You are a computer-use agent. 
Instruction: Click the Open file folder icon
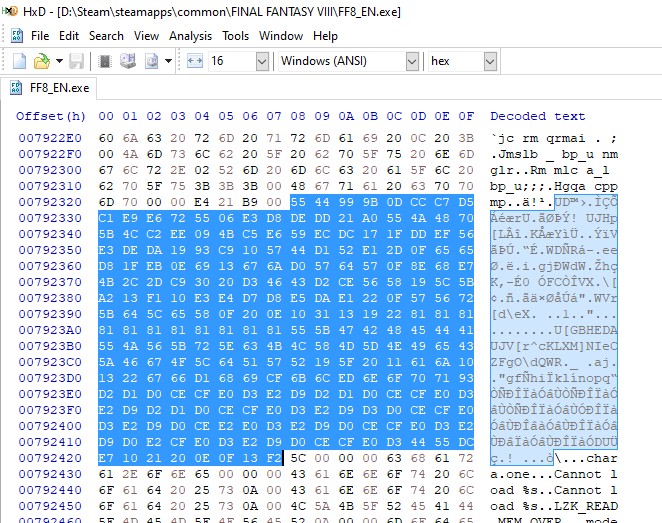point(42,61)
